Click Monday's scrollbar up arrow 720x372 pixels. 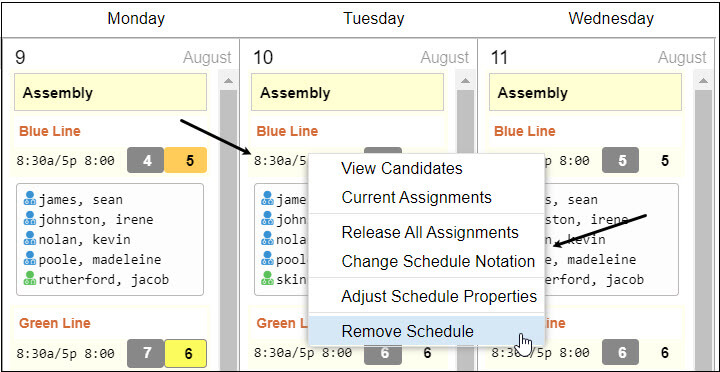[x=228, y=81]
